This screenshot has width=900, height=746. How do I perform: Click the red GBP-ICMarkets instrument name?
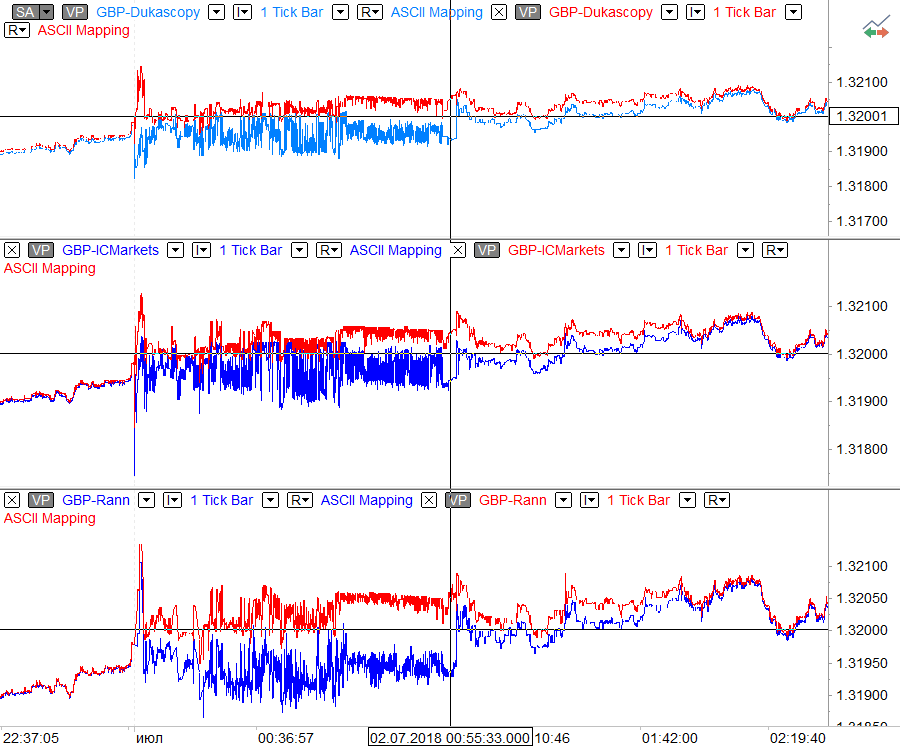(556, 250)
